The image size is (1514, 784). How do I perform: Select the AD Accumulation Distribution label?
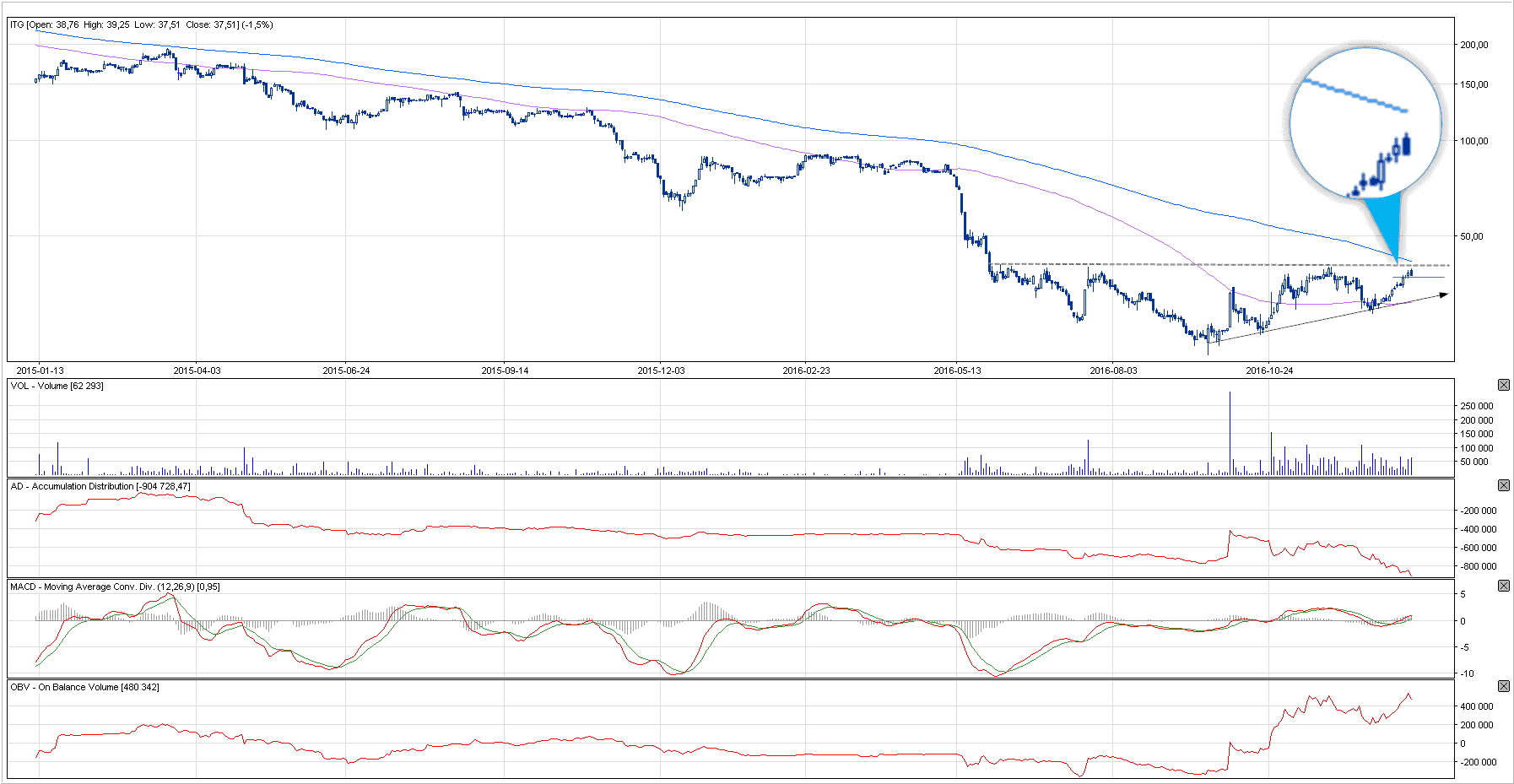coord(100,486)
